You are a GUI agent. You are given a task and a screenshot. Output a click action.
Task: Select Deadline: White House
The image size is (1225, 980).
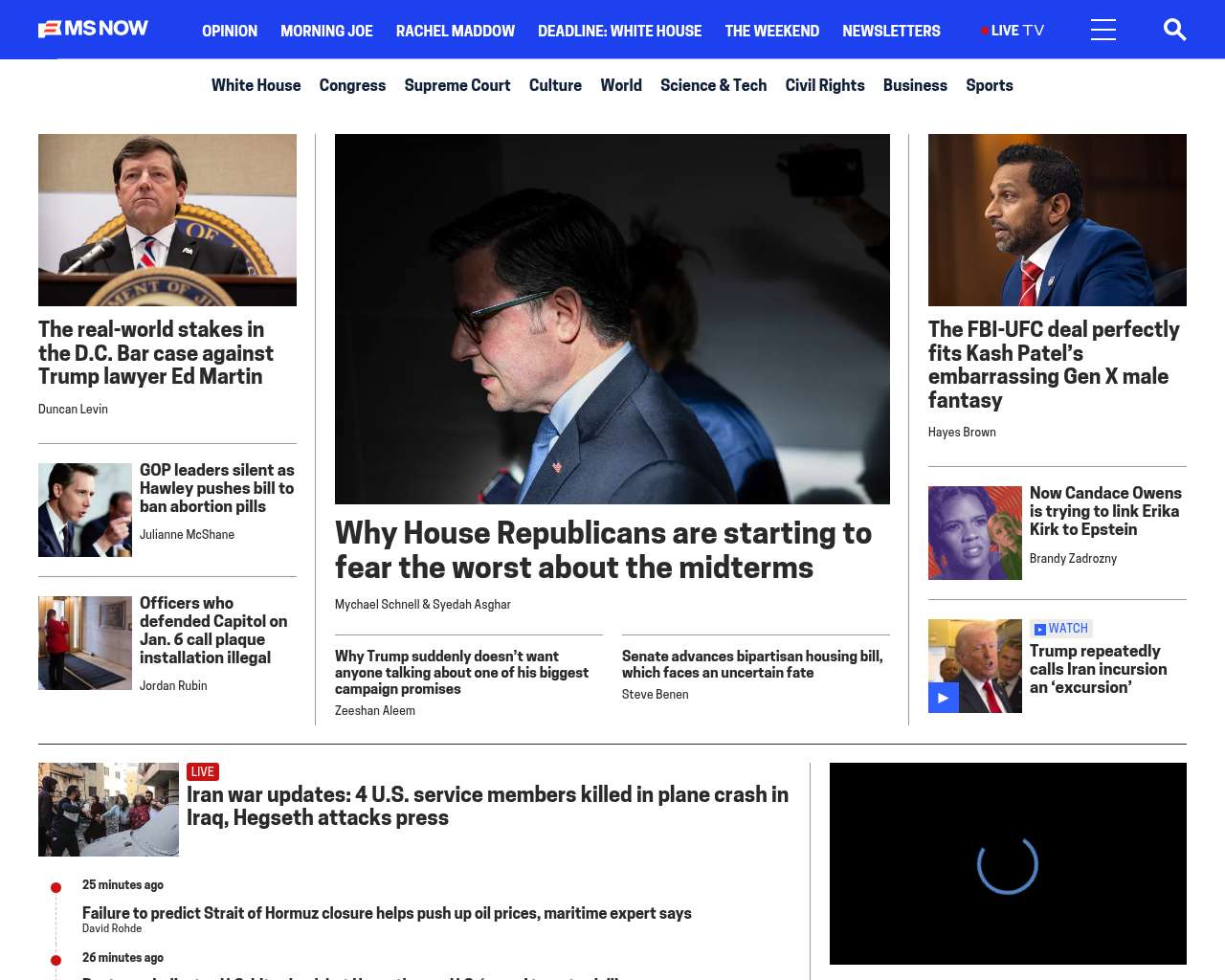619,31
